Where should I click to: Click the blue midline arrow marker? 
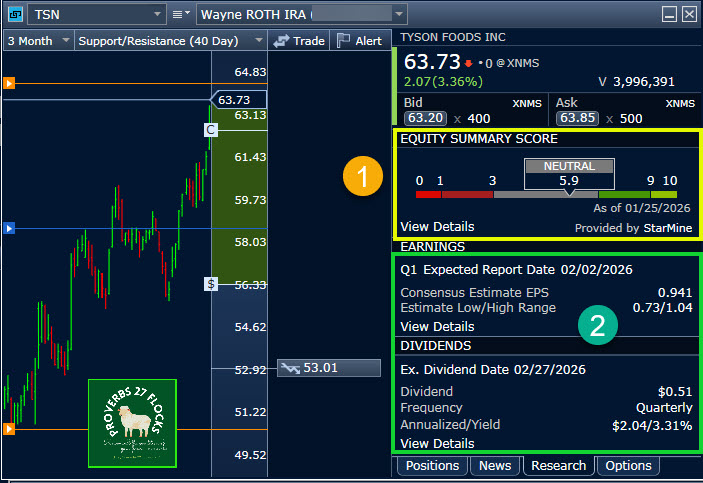tap(9, 229)
